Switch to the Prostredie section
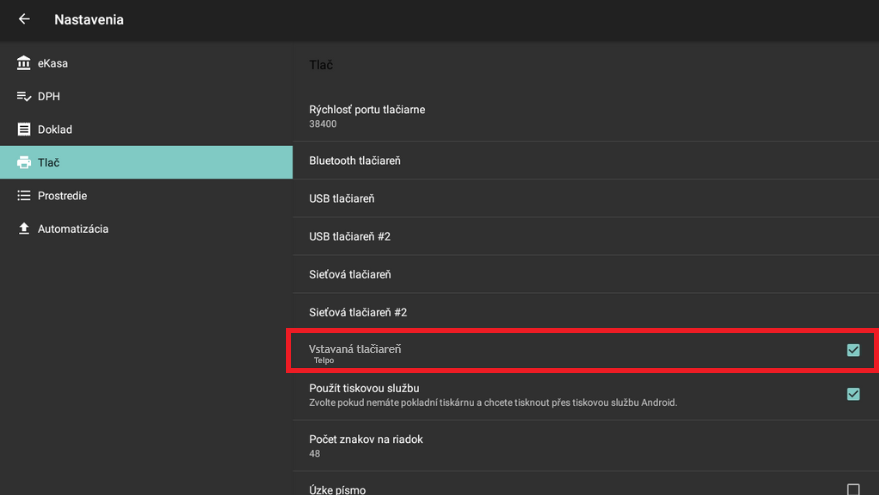879x495 pixels. click(x=62, y=196)
